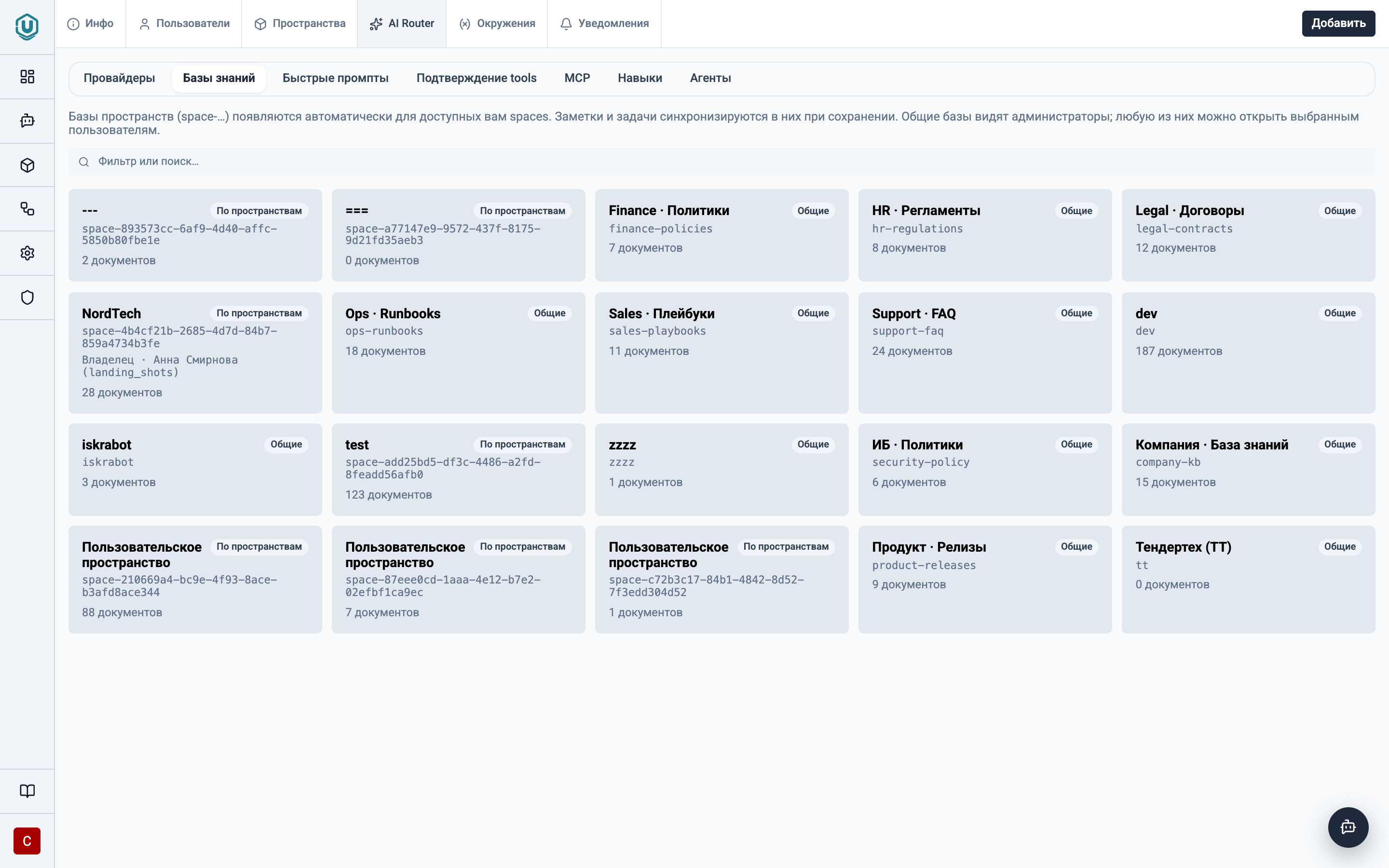Screen dimensions: 1389x868
Task: Open the Провайдеры sub-tab
Action: coord(120,78)
